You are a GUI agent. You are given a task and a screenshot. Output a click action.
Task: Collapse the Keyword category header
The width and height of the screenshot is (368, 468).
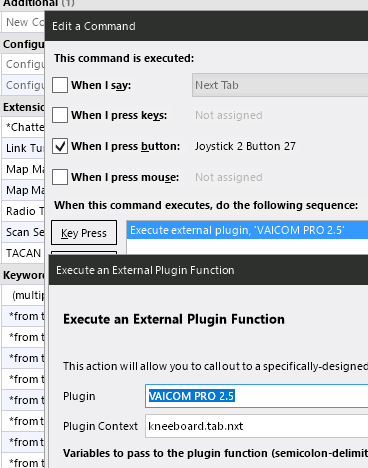23,275
